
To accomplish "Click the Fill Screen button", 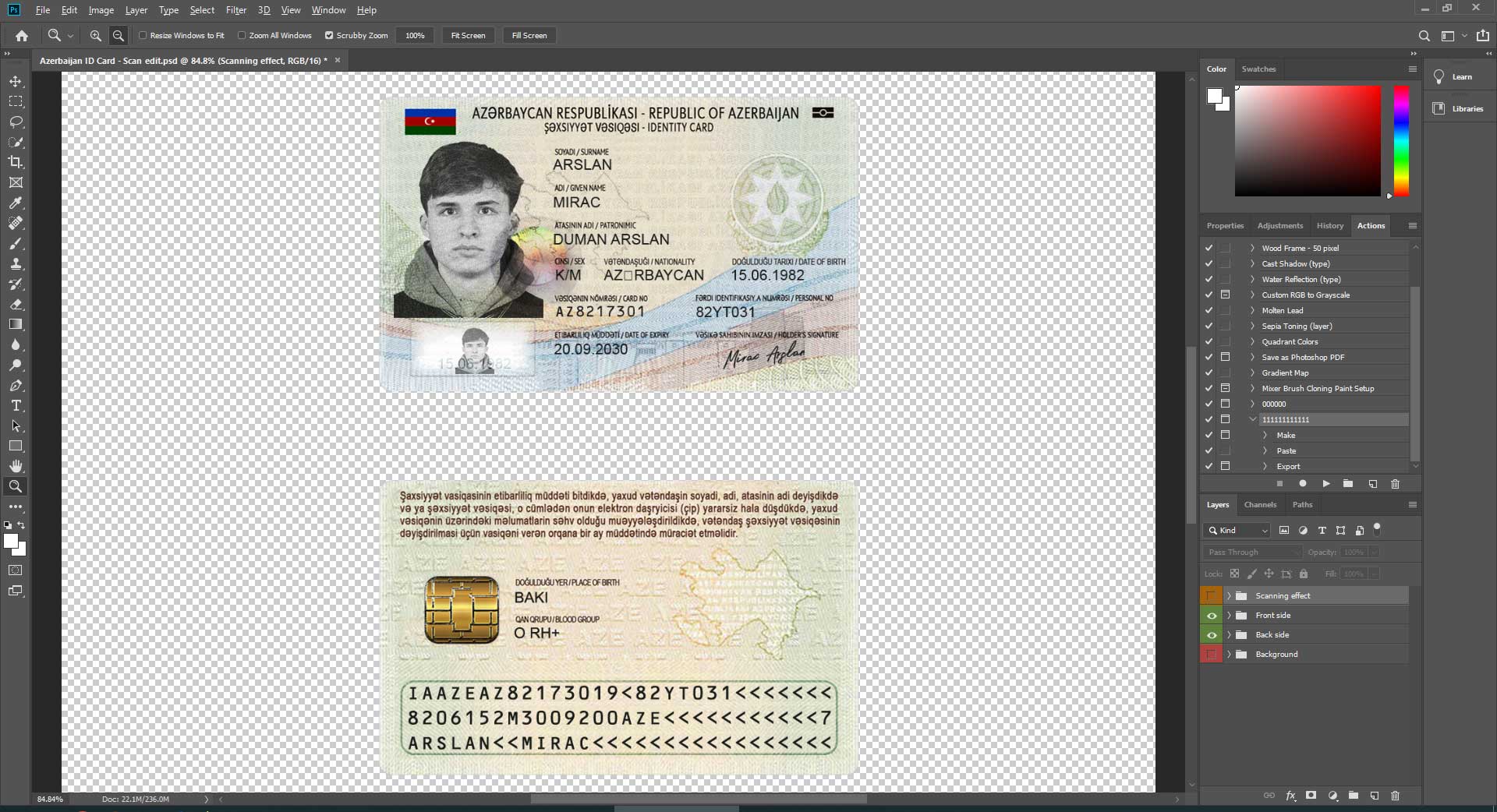I will 529,35.
